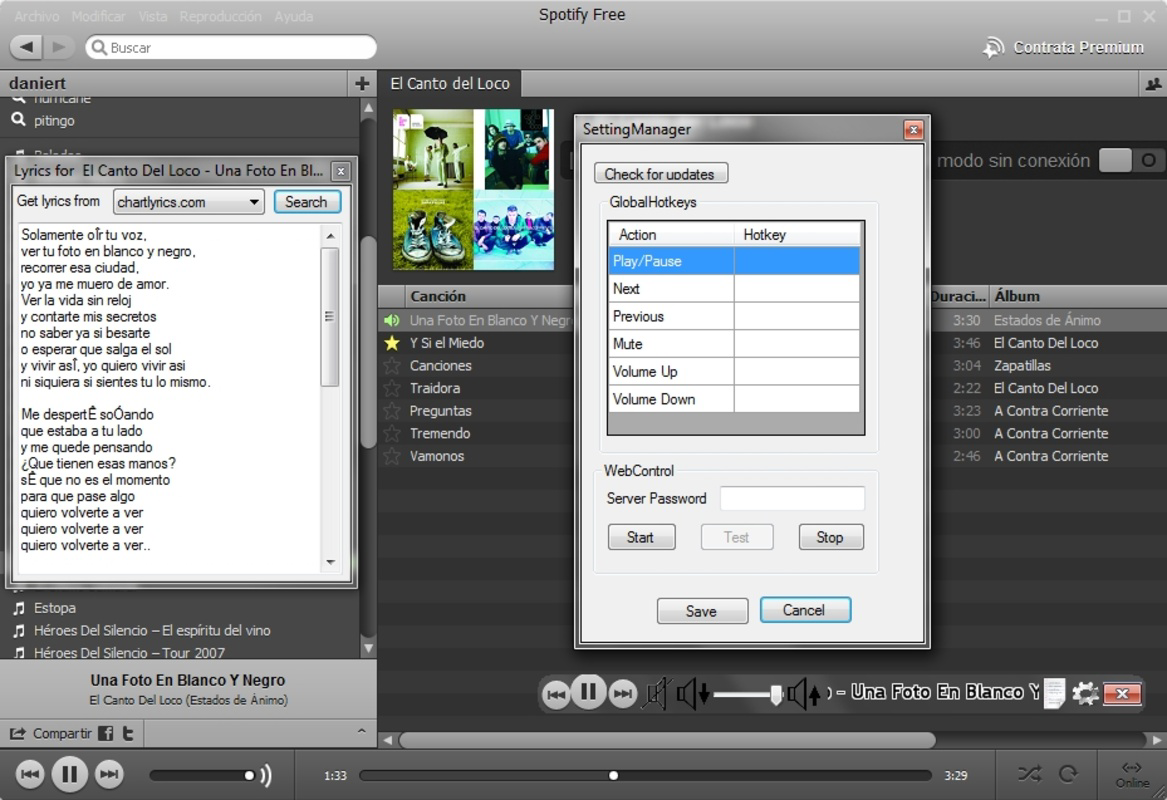Open settings with the gear icon
Image resolution: width=1167 pixels, height=800 pixels.
(x=1085, y=694)
